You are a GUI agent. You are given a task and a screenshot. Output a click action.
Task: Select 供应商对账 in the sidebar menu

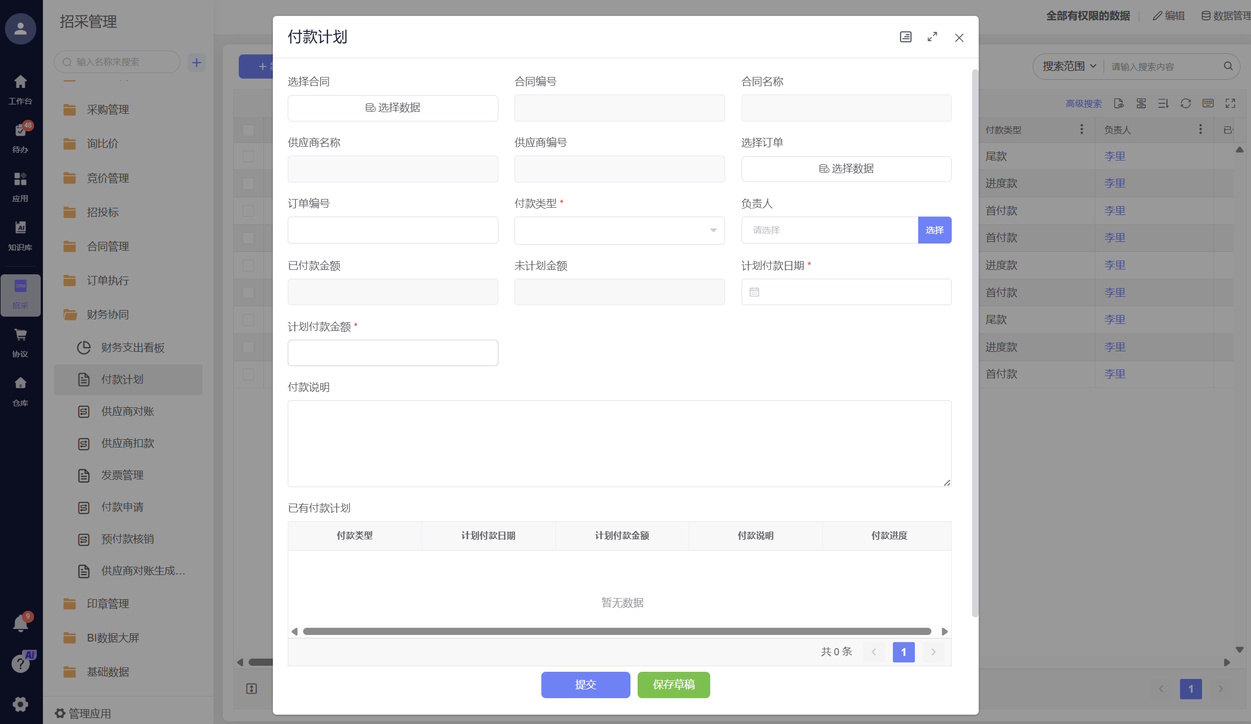pos(127,411)
